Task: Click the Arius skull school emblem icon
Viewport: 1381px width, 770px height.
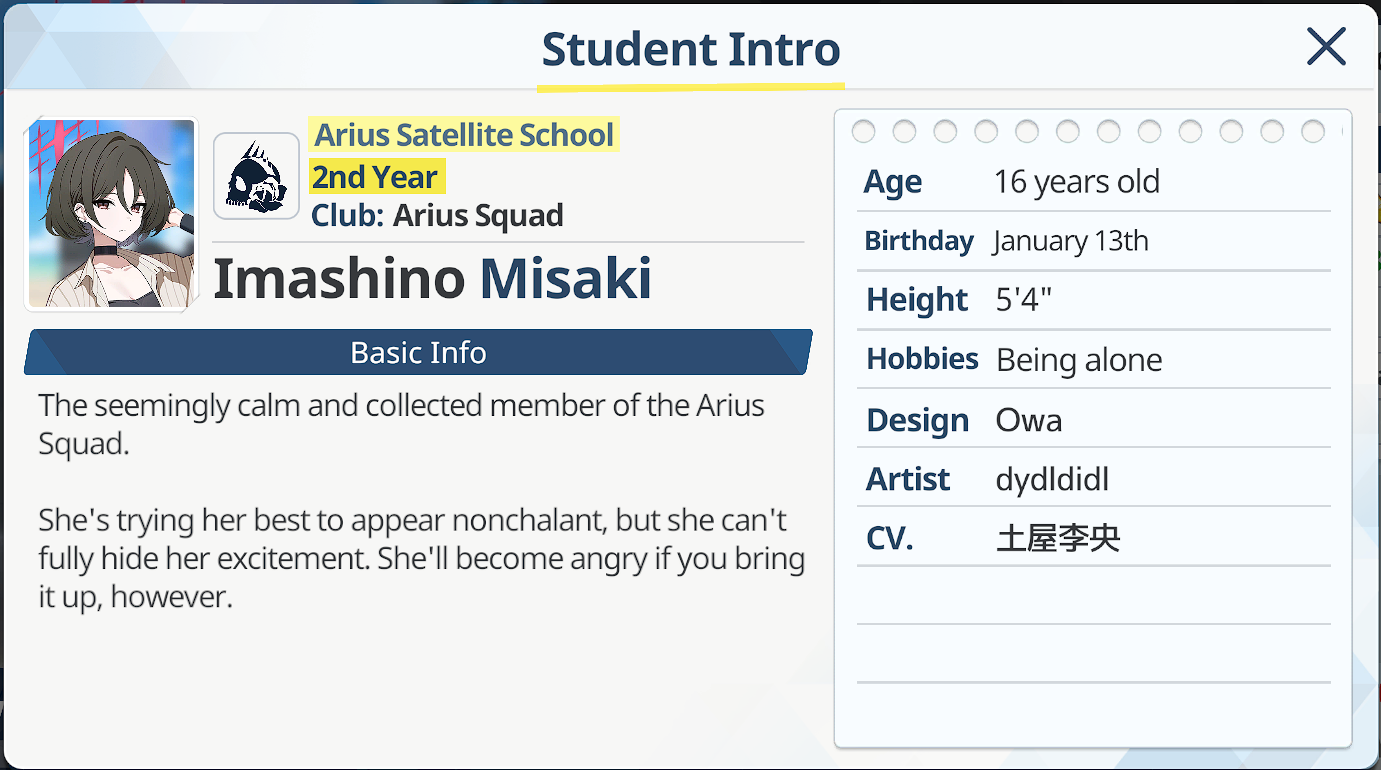Action: click(x=256, y=177)
